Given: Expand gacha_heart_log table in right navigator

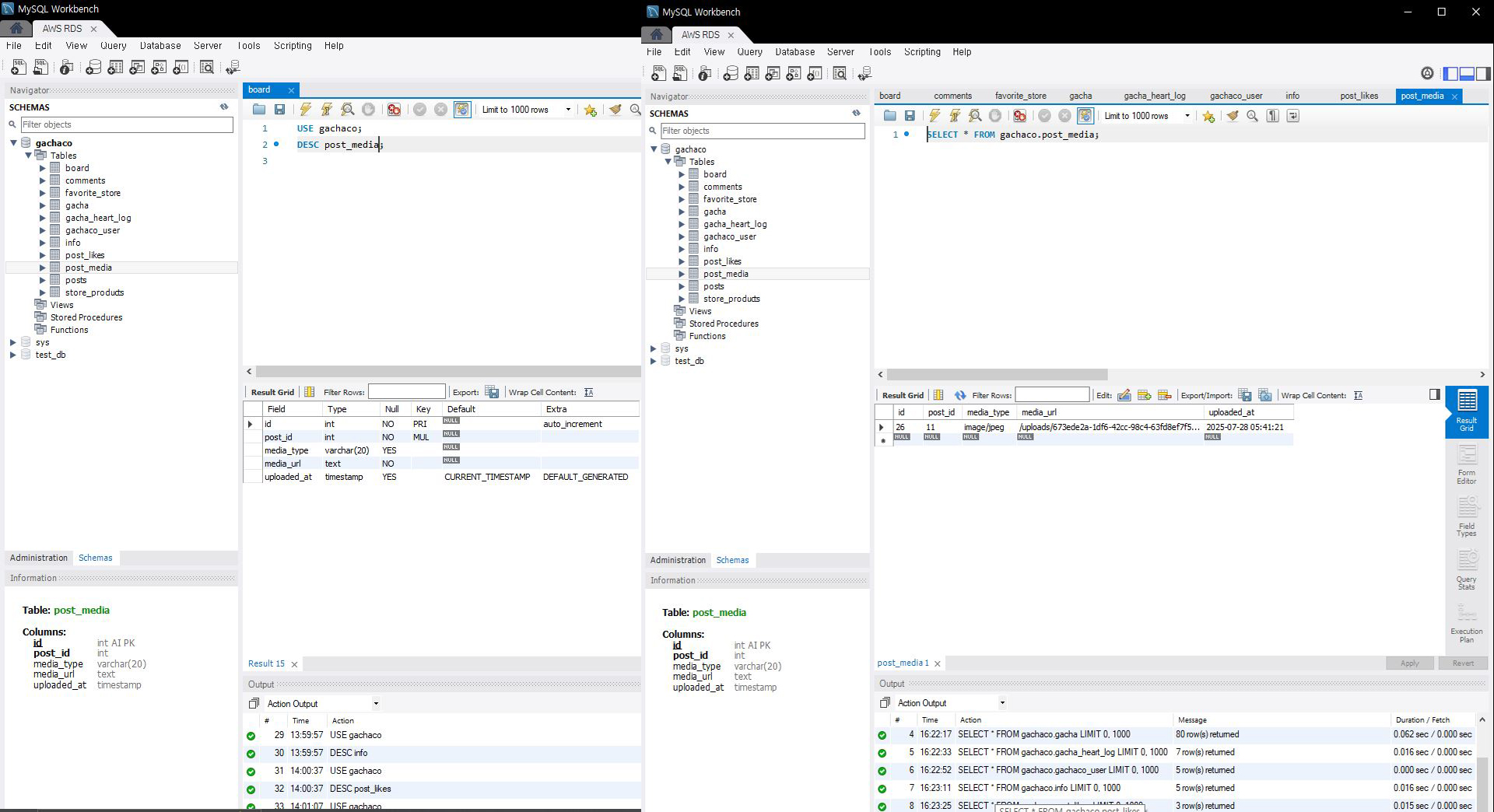Looking at the screenshot, I should point(682,224).
